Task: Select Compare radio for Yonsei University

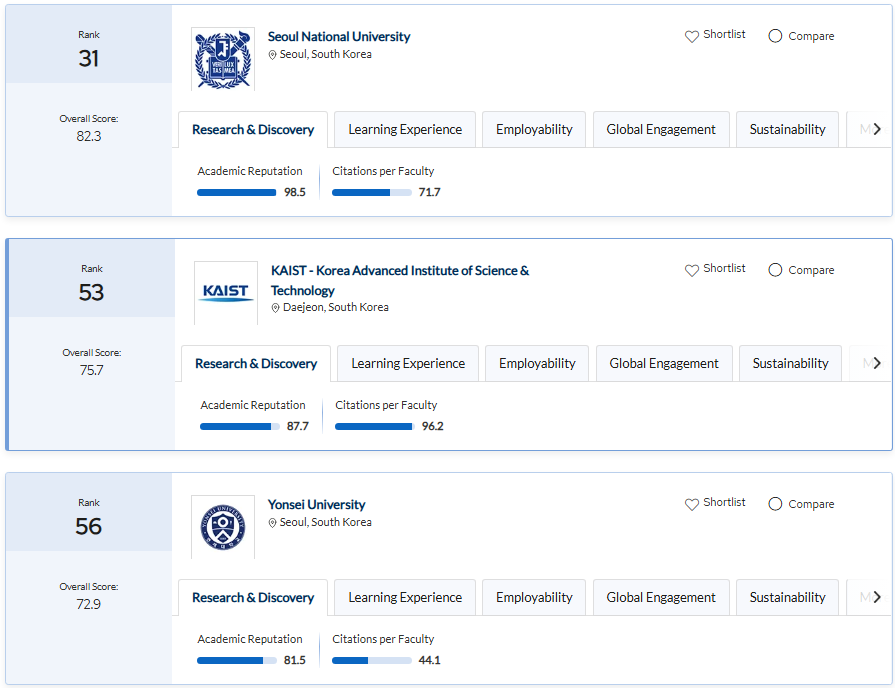Action: click(775, 504)
